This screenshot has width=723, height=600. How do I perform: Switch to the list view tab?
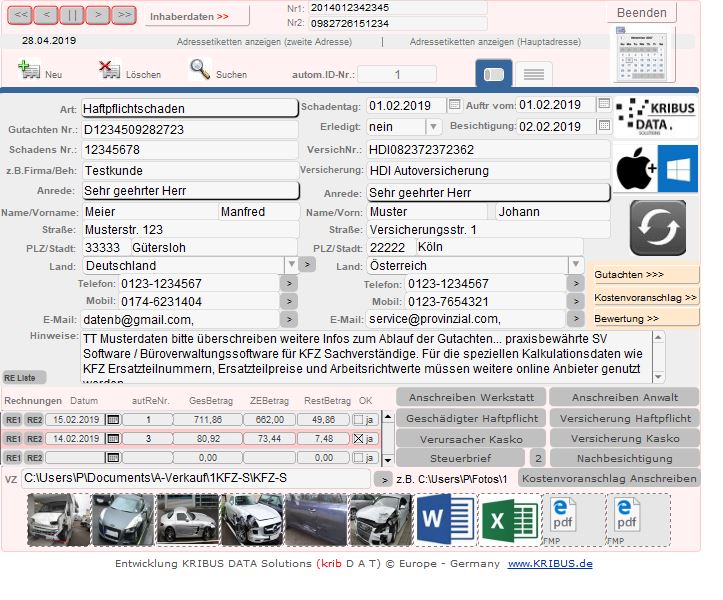click(534, 74)
